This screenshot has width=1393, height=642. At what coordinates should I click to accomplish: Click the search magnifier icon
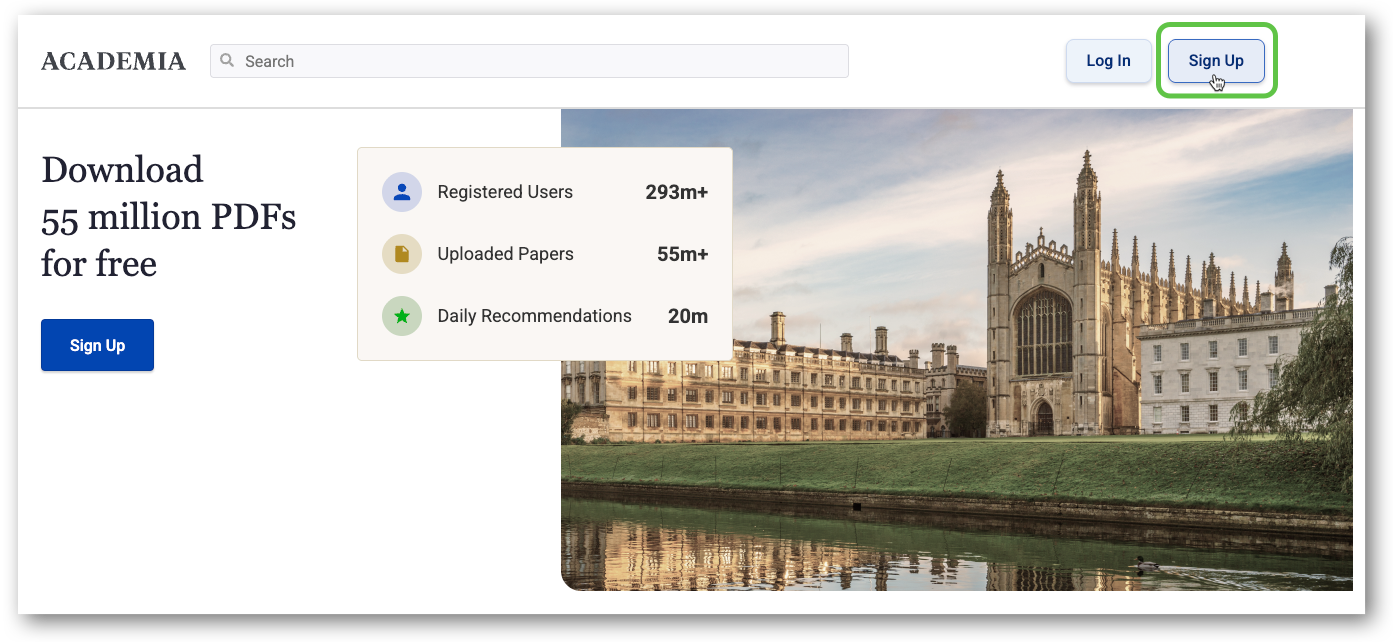(x=227, y=61)
